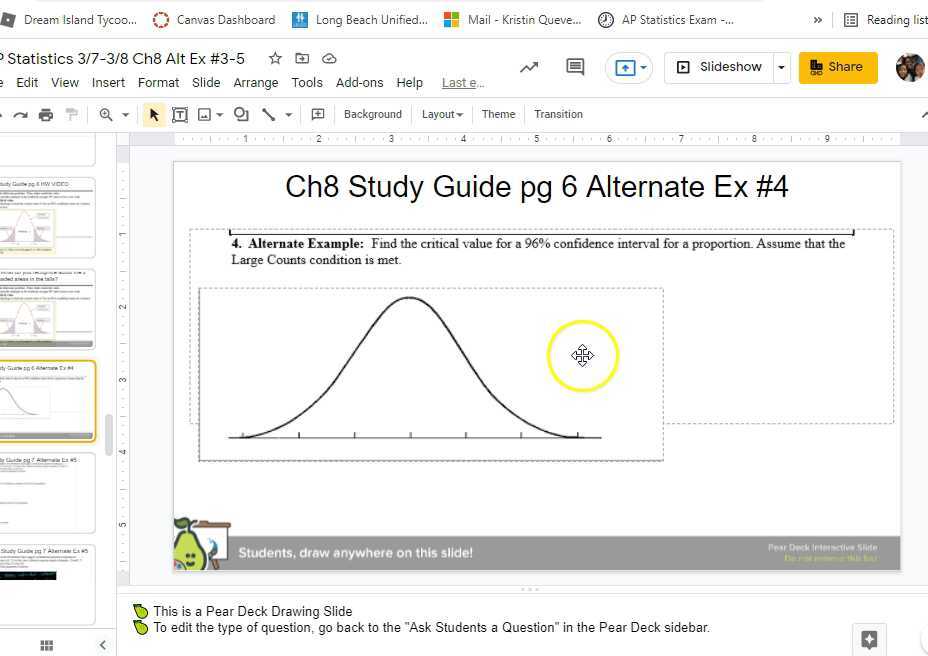Open the Insert menu
Viewport: 928px width, 656px height.
[108, 82]
